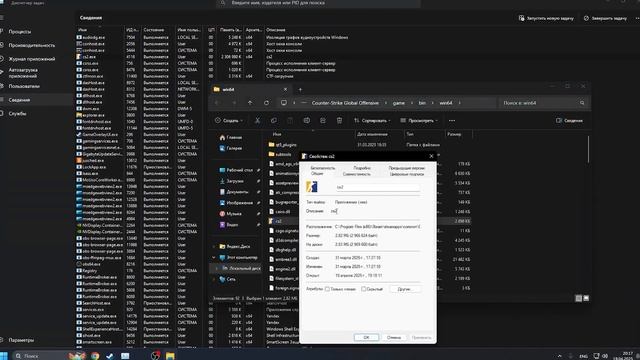Open Processes page in Task Manager sidebar
Viewport: 640px width, 360px height.
[20, 31]
